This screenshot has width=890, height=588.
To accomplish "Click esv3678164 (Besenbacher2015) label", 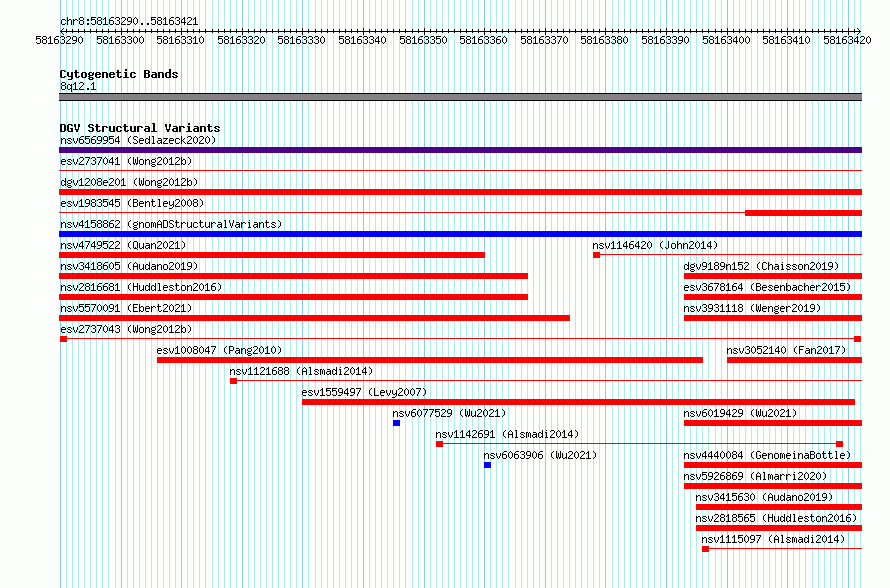I will [767, 287].
